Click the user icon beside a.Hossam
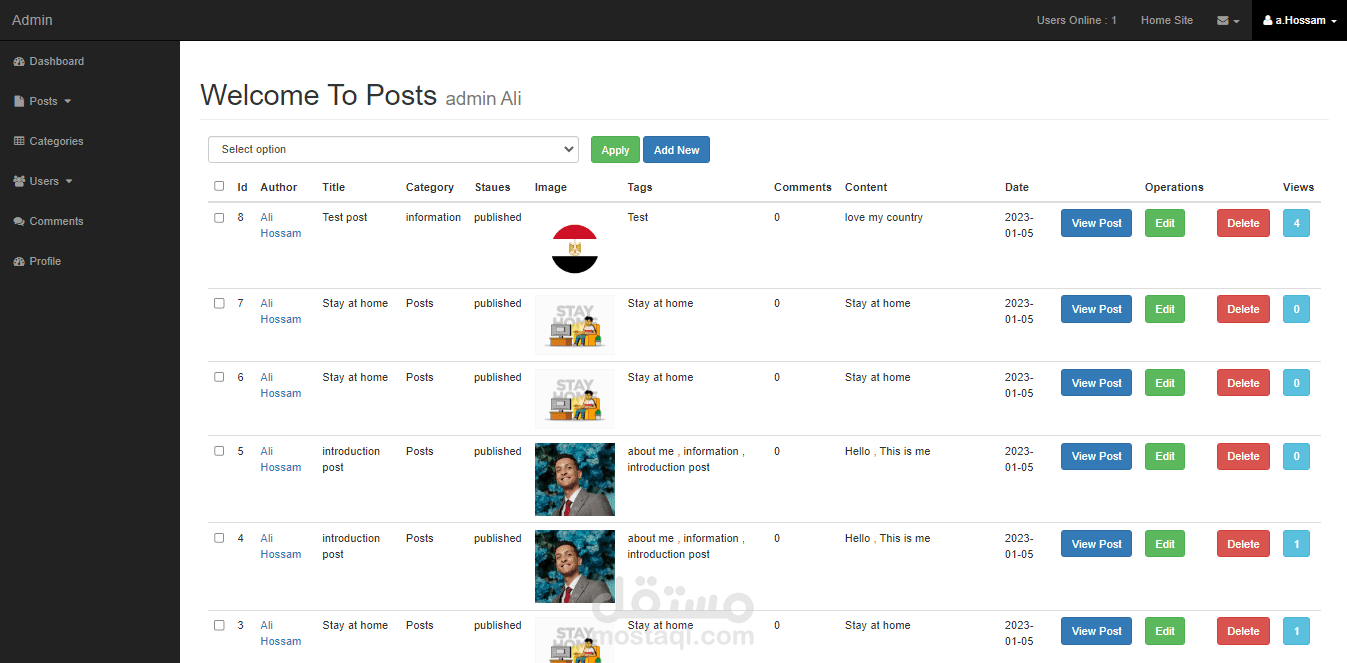 coord(1268,20)
